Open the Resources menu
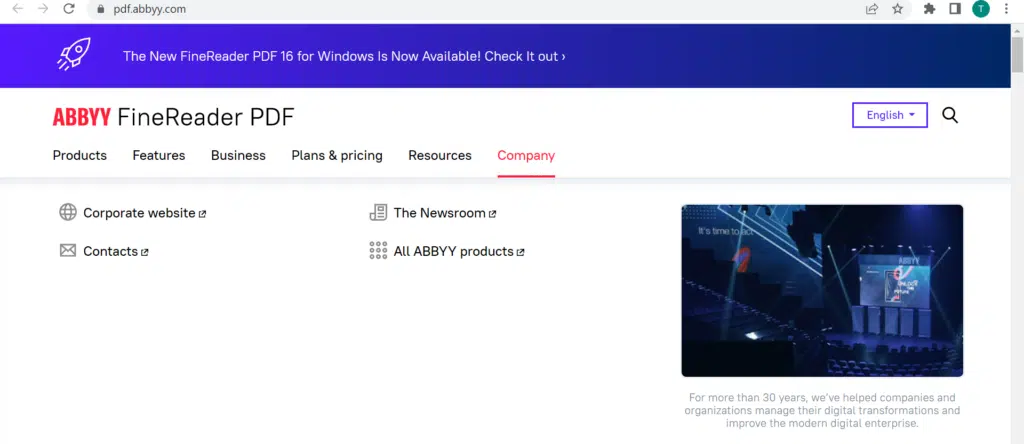This screenshot has width=1024, height=444. [440, 155]
